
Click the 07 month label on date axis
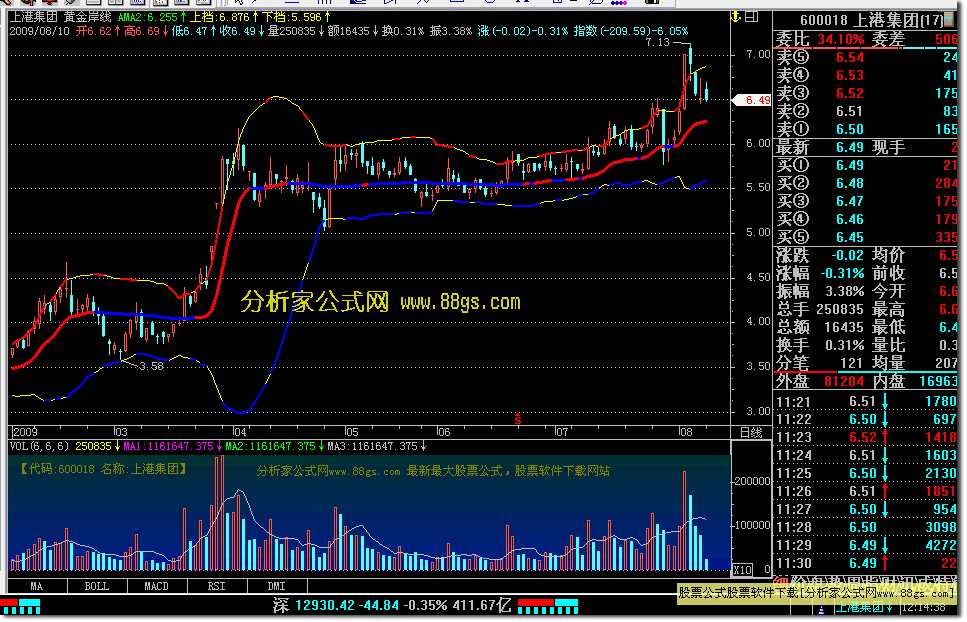(562, 432)
